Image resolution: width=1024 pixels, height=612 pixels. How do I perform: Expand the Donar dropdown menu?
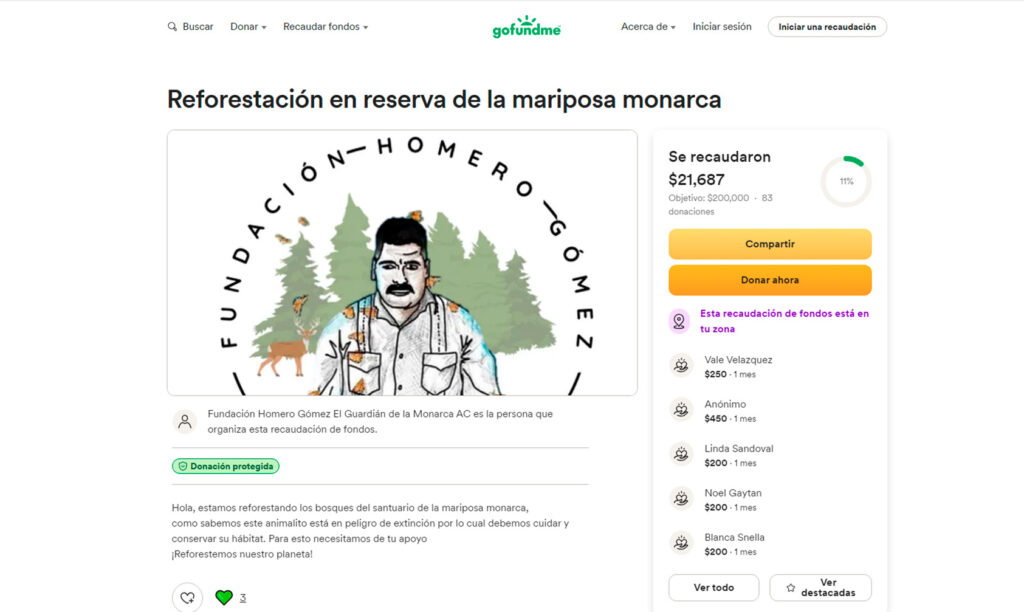pos(248,27)
